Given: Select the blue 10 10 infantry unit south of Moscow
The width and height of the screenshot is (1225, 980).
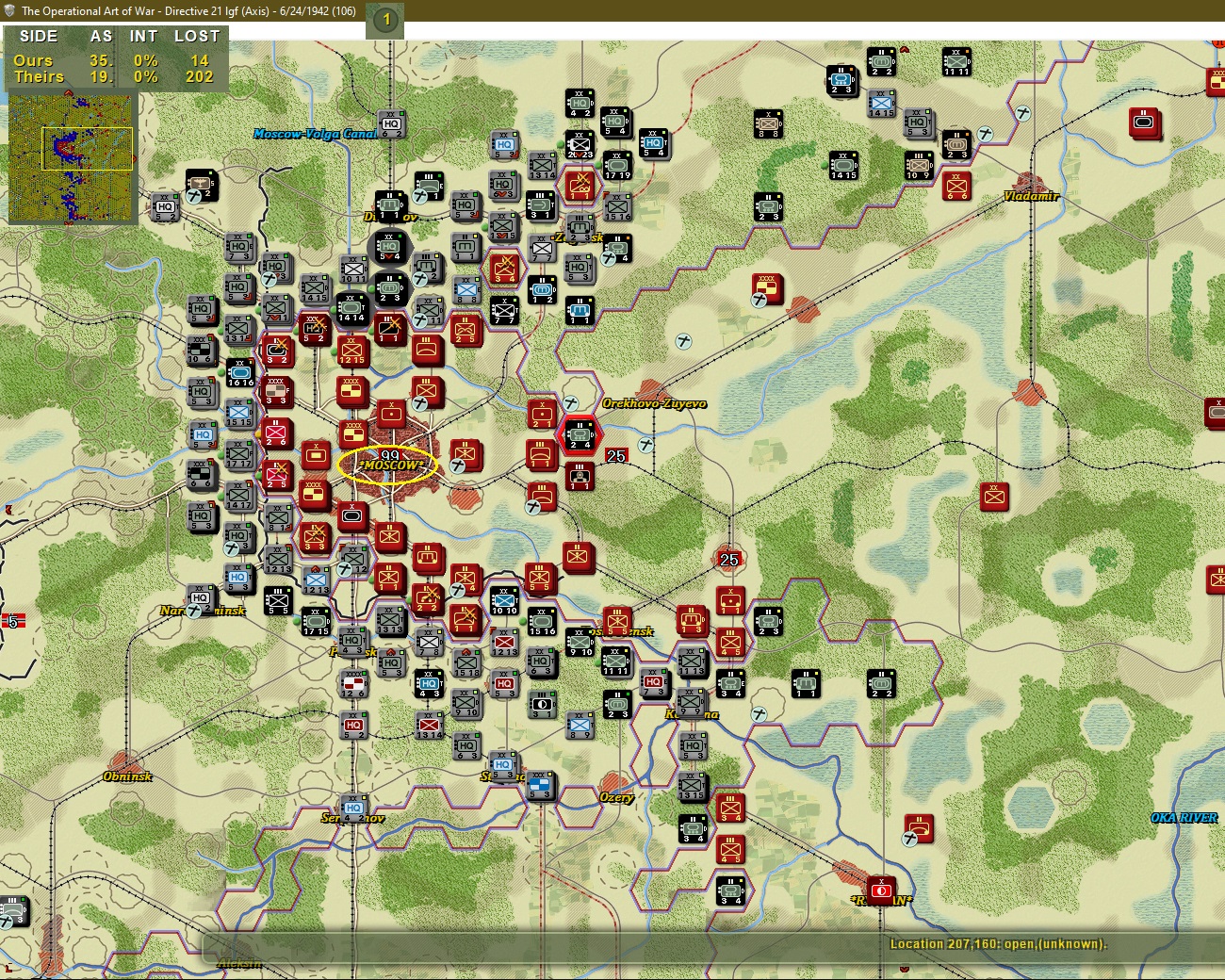Looking at the screenshot, I should click(503, 599).
